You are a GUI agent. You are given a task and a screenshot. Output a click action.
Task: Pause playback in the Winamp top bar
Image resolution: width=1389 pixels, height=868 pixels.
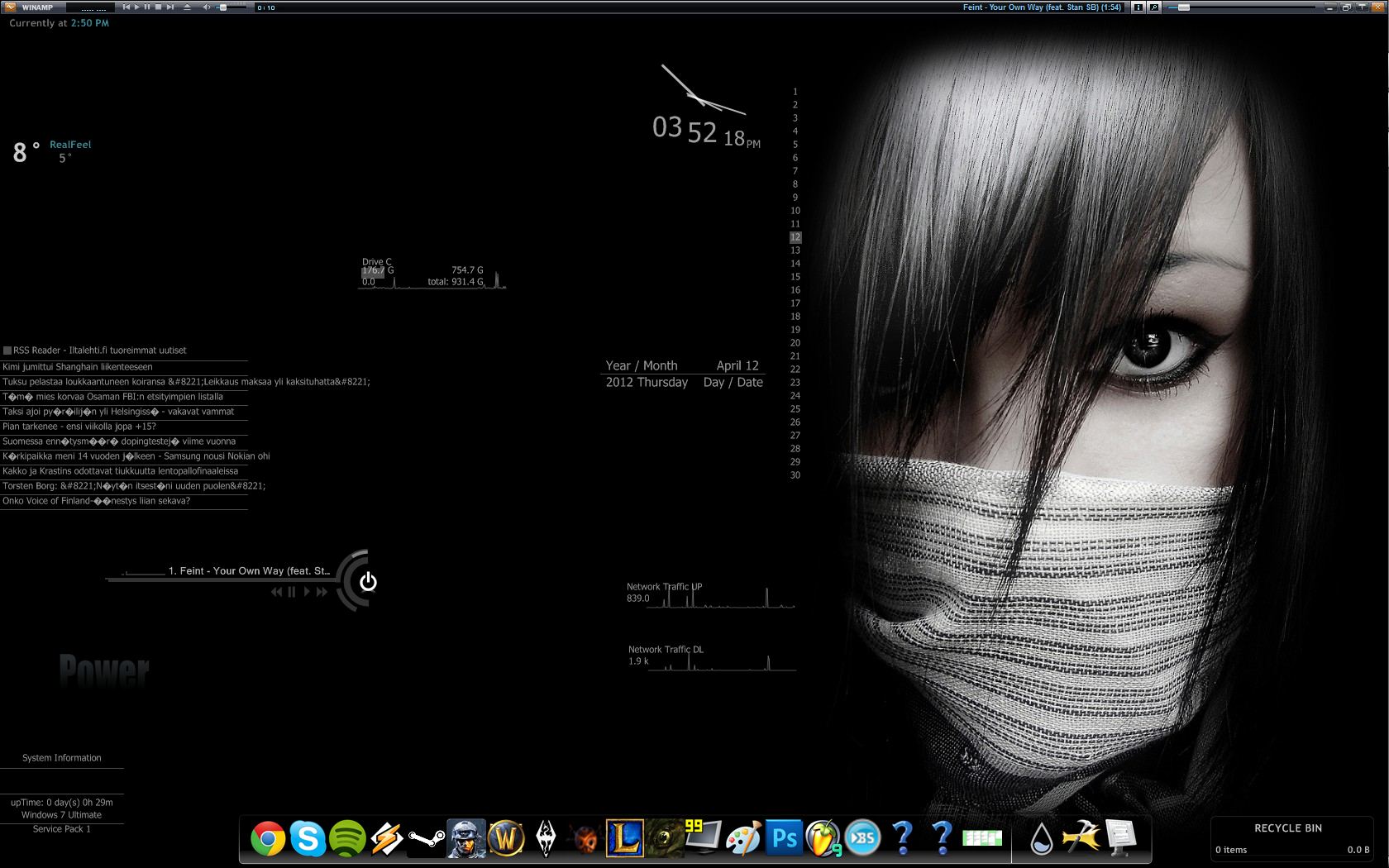pyautogui.click(x=147, y=7)
